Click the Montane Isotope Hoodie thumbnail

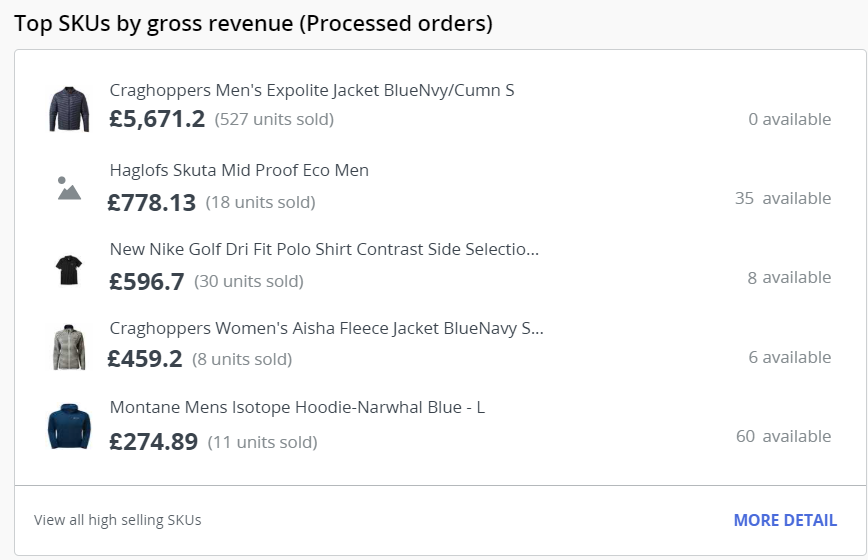click(x=69, y=427)
